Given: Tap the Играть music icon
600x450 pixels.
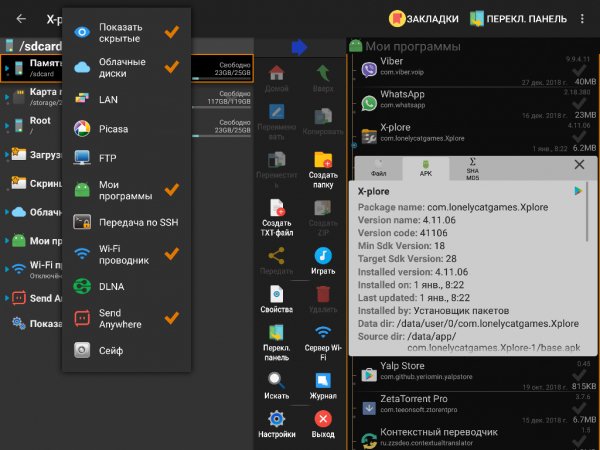Looking at the screenshot, I should click(x=323, y=256).
